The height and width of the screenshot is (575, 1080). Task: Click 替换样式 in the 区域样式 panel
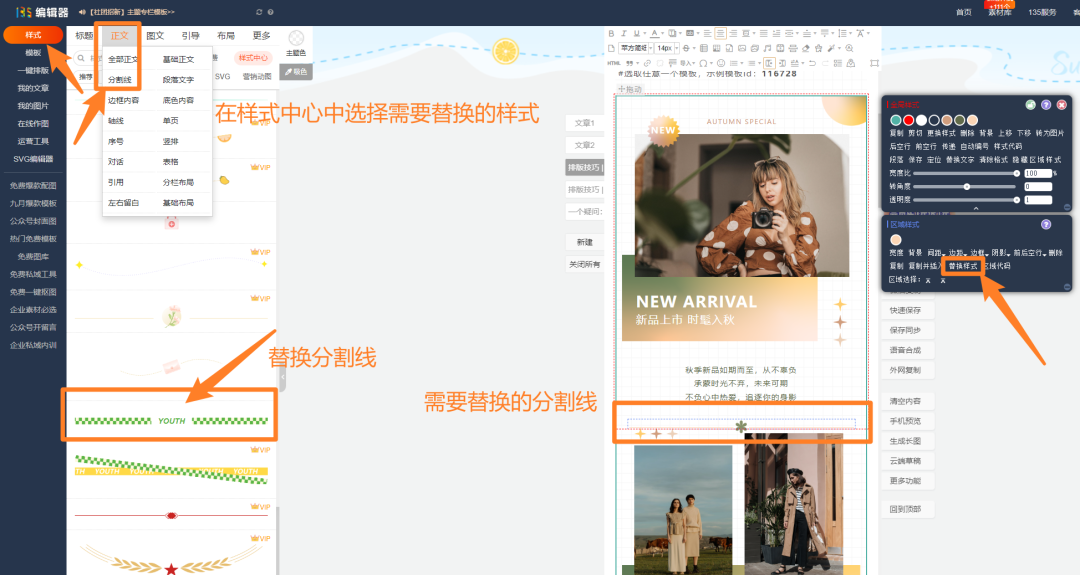(963, 266)
